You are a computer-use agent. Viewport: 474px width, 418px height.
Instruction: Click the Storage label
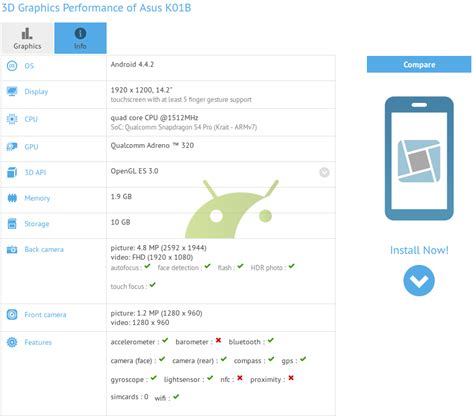(x=37, y=224)
